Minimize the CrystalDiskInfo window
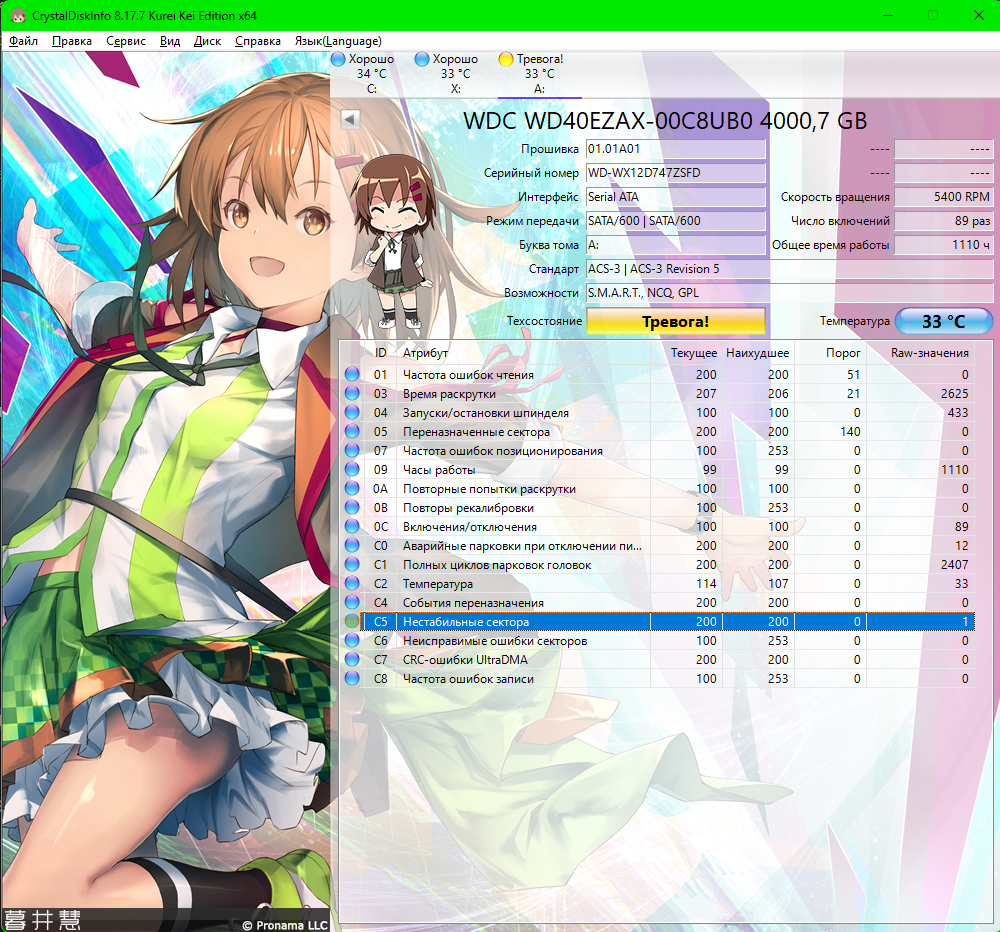The height and width of the screenshot is (932, 1000). 888,15
